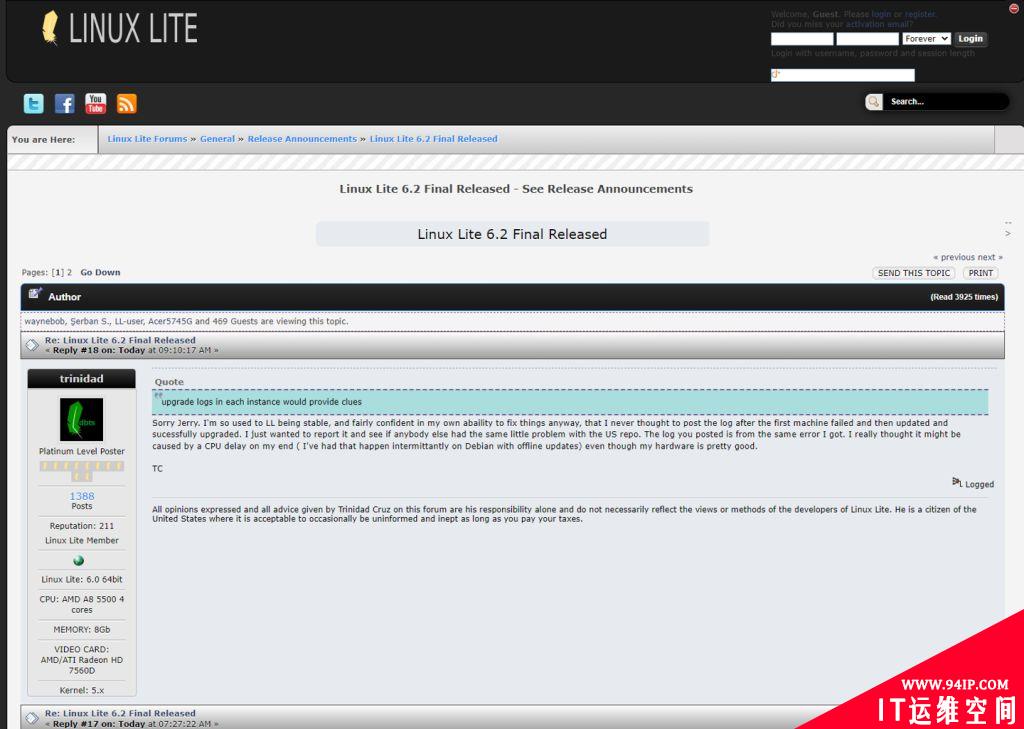This screenshot has width=1024, height=729.
Task: Click the quoted upgrade logs text
Action: tap(261, 402)
